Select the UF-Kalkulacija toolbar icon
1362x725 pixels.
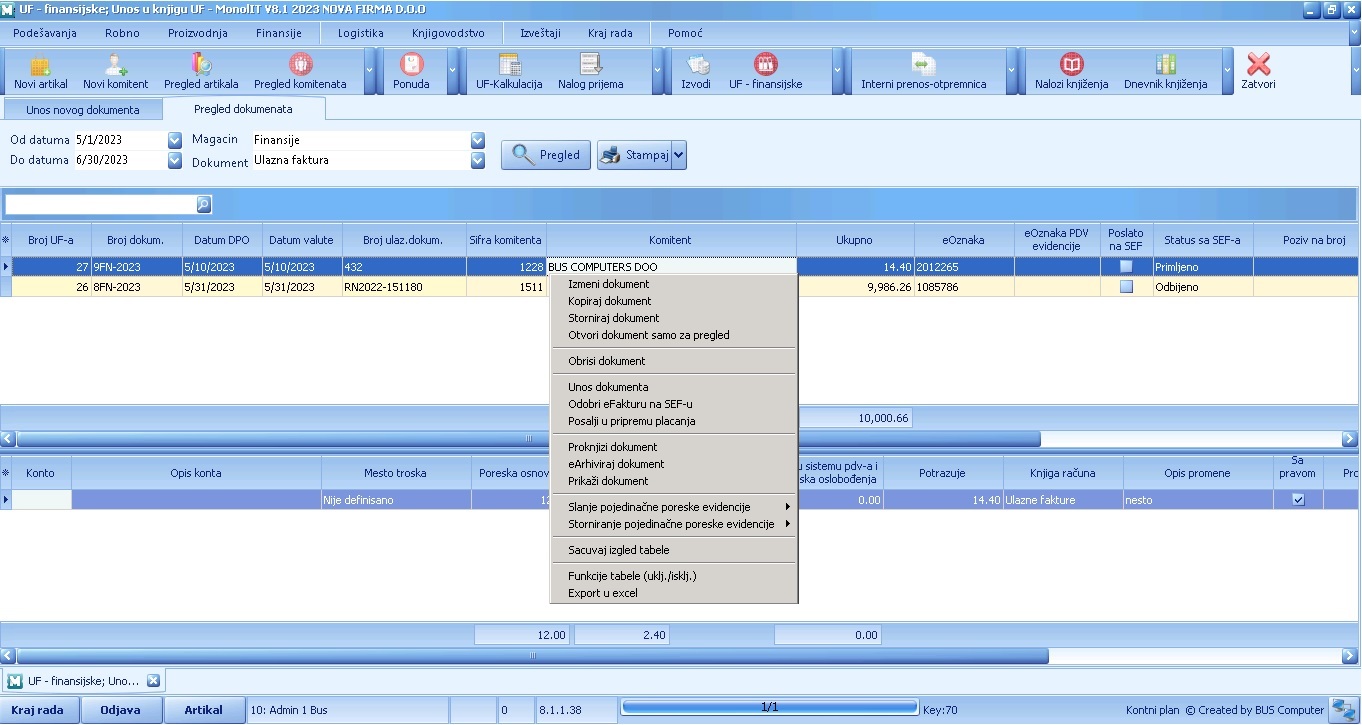click(509, 72)
